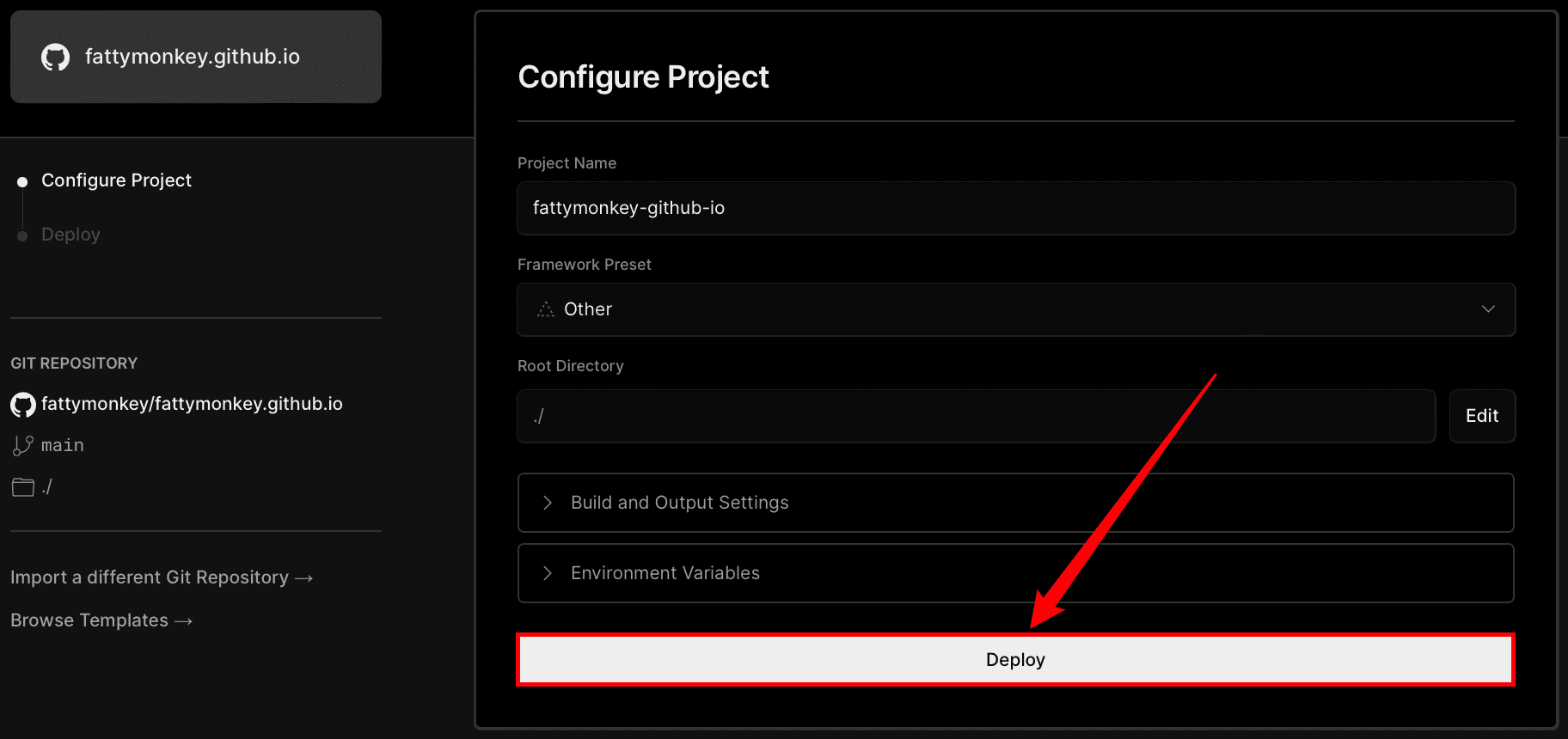Select the Configure Project step
This screenshot has height=739, width=1568.
coord(116,180)
